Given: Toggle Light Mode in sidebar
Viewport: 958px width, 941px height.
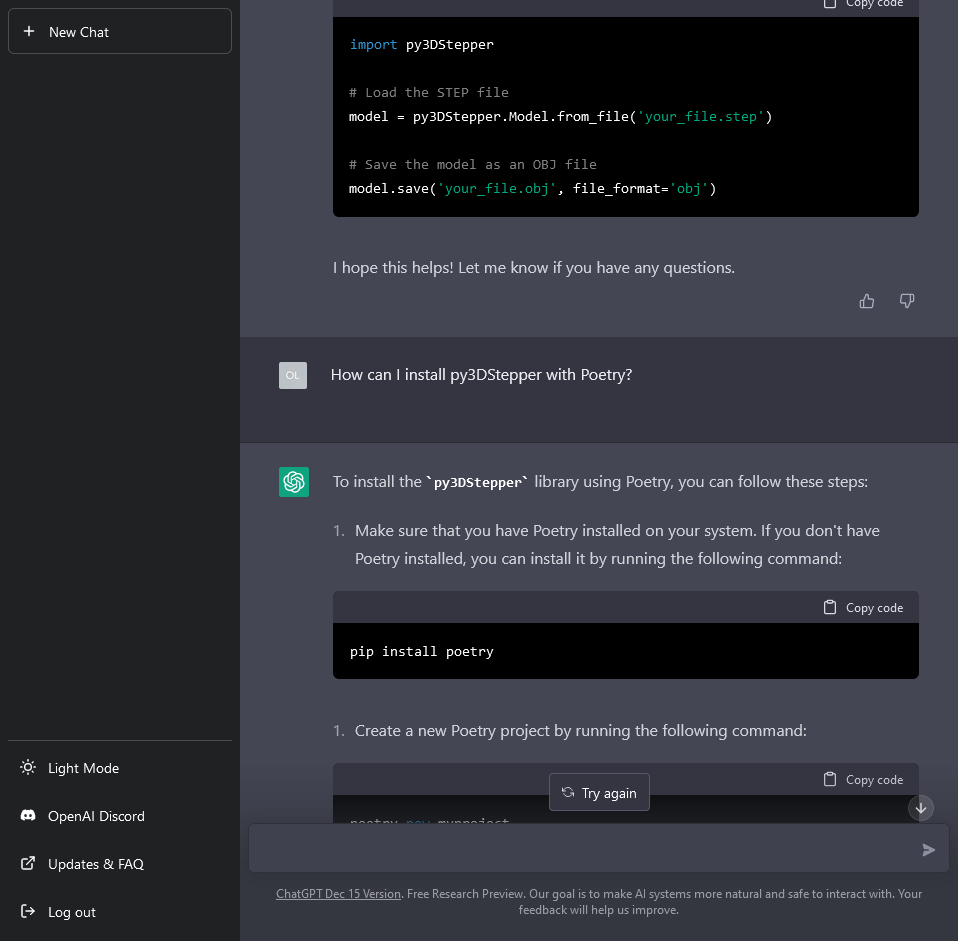Looking at the screenshot, I should pos(83,768).
